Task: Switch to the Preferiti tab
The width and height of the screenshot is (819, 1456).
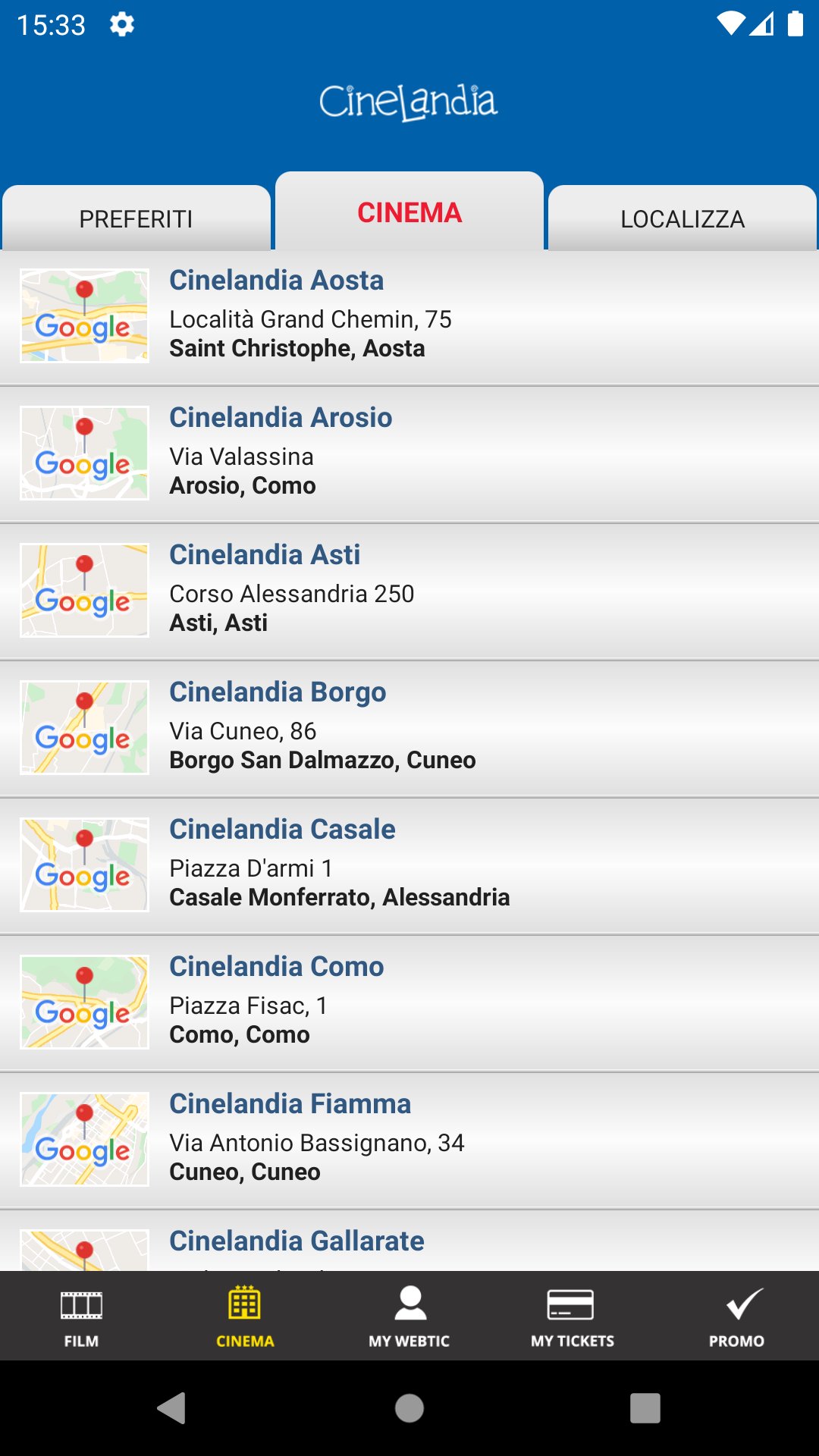Action: click(136, 218)
